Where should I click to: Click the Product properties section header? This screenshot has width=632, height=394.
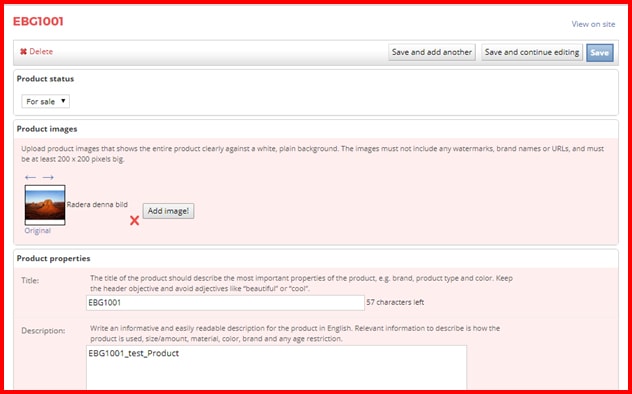[x=54, y=259]
